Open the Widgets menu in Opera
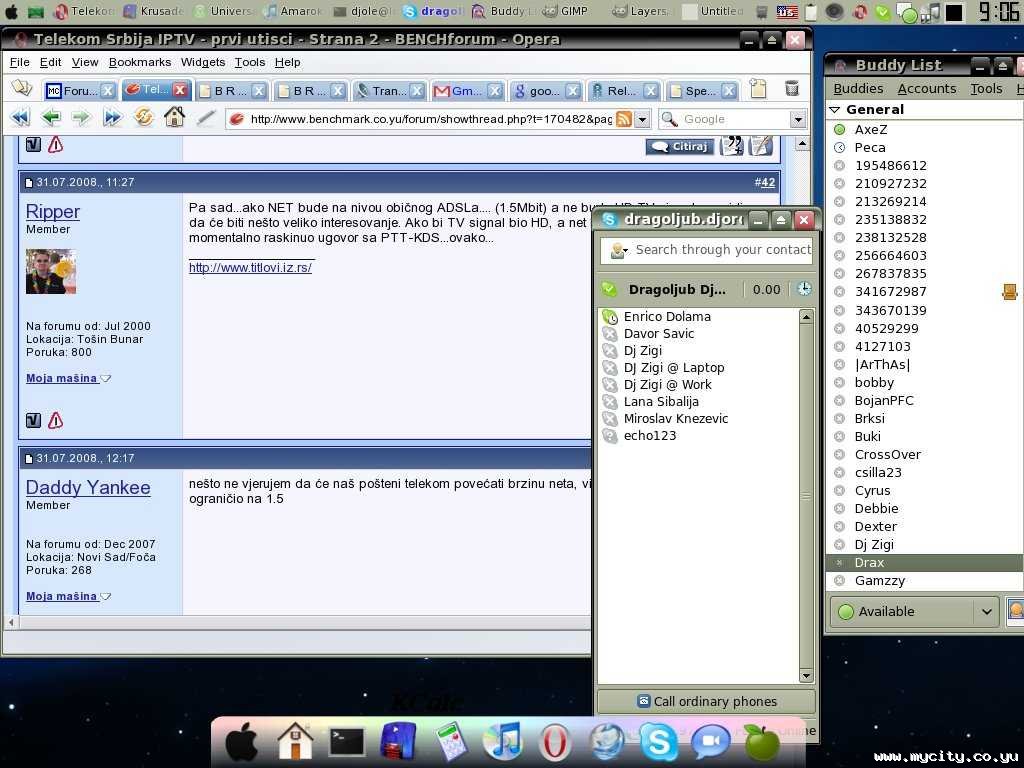The height and width of the screenshot is (768, 1024). 202,62
